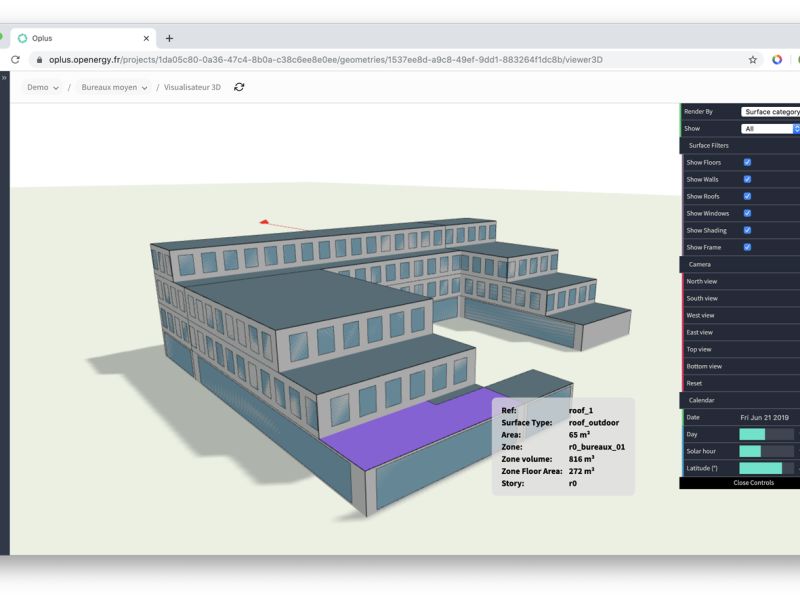The height and width of the screenshot is (600, 800).
Task: Switch to South view
Action: click(741, 298)
